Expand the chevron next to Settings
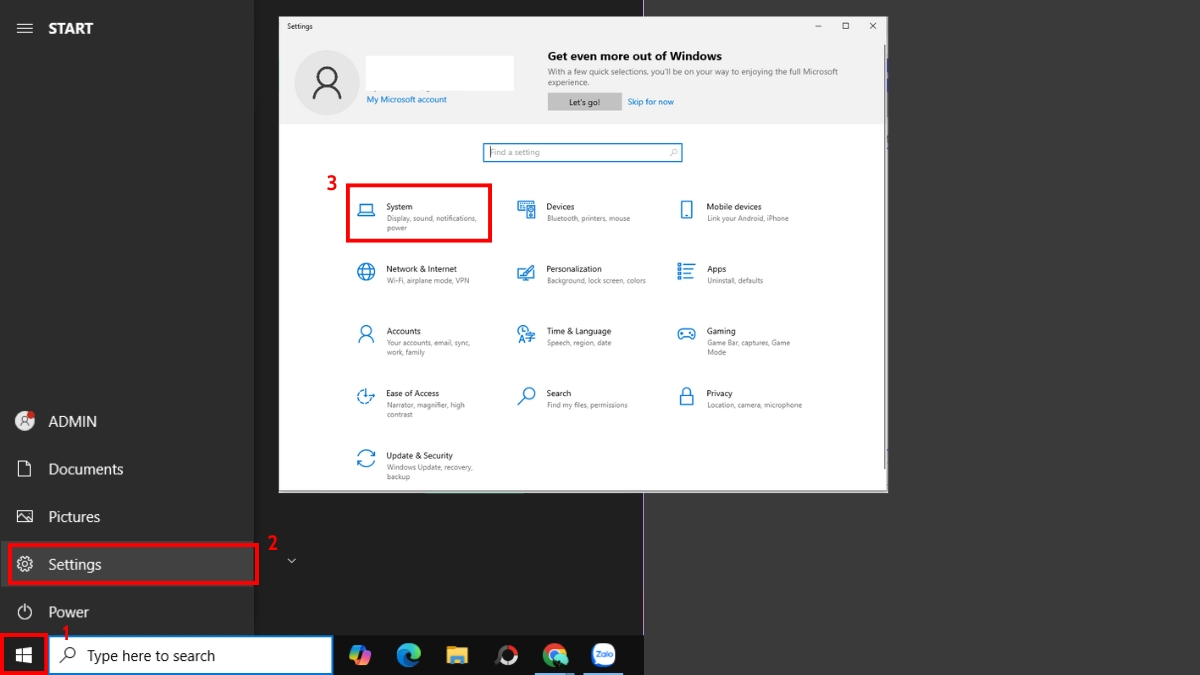 click(x=291, y=563)
